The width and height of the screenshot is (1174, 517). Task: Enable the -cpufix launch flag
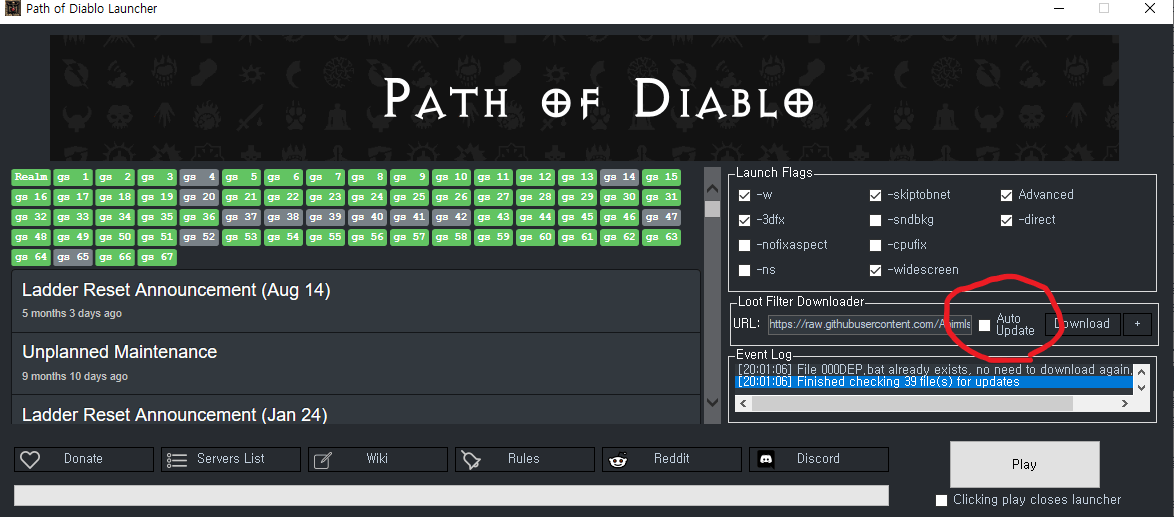[875, 245]
